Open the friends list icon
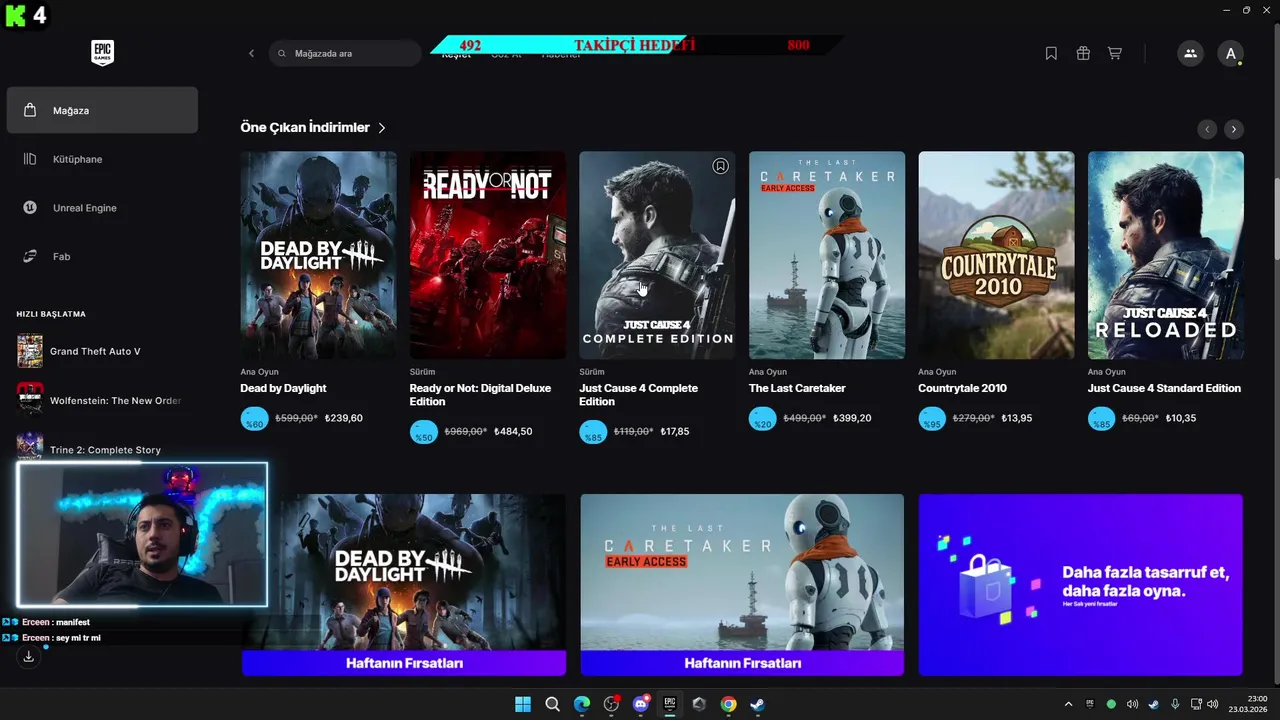 tap(1190, 53)
